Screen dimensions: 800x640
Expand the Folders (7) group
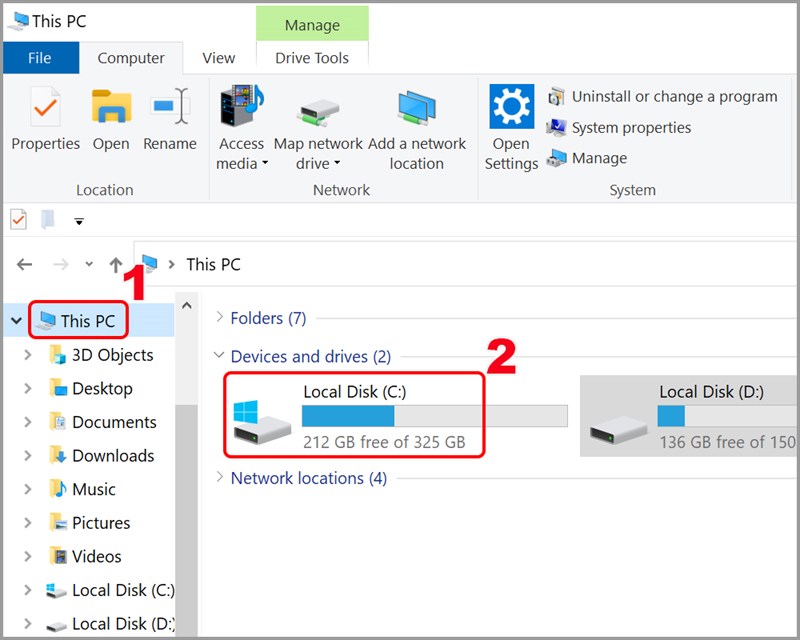click(219, 317)
